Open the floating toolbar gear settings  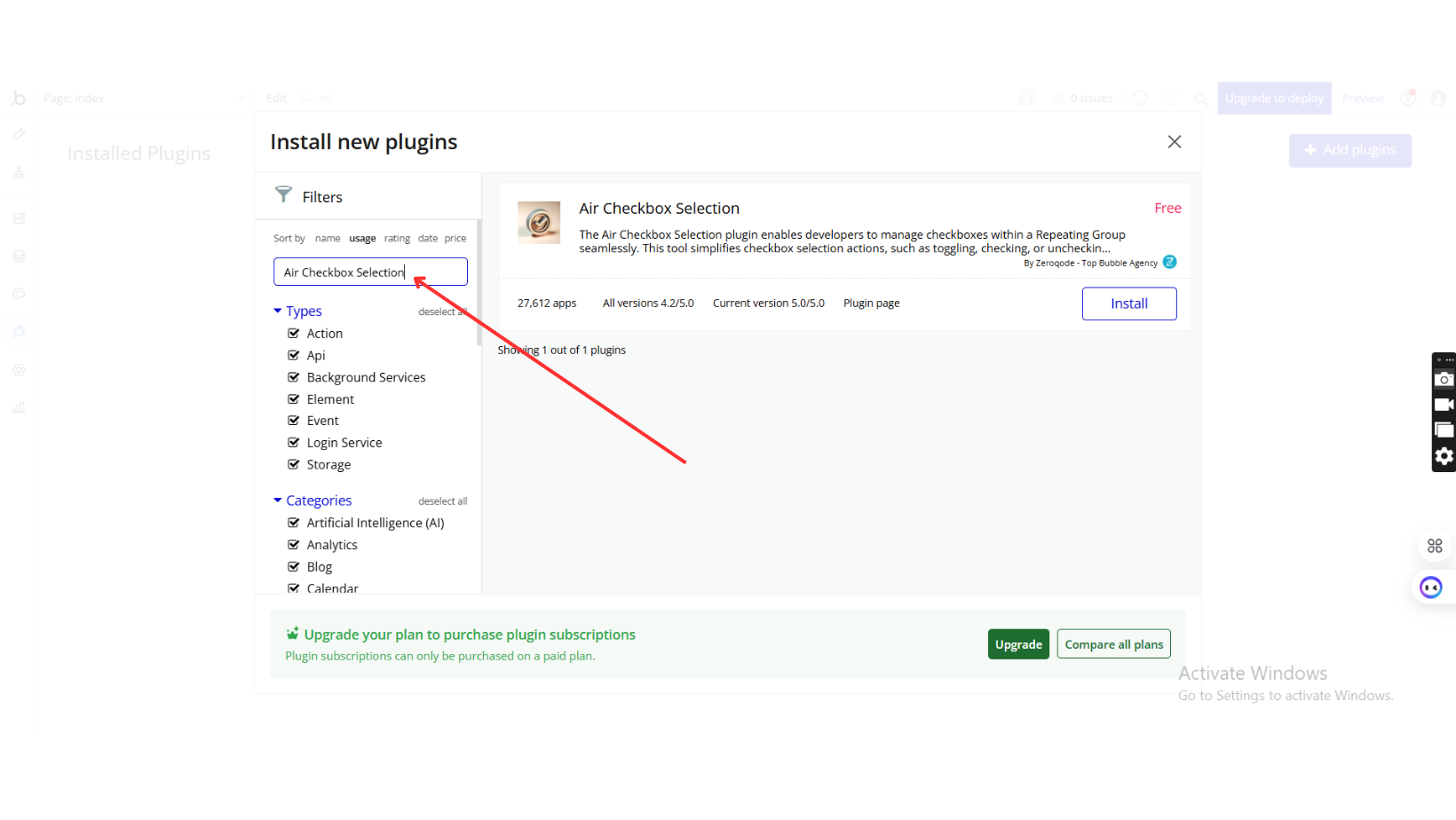click(x=1444, y=456)
